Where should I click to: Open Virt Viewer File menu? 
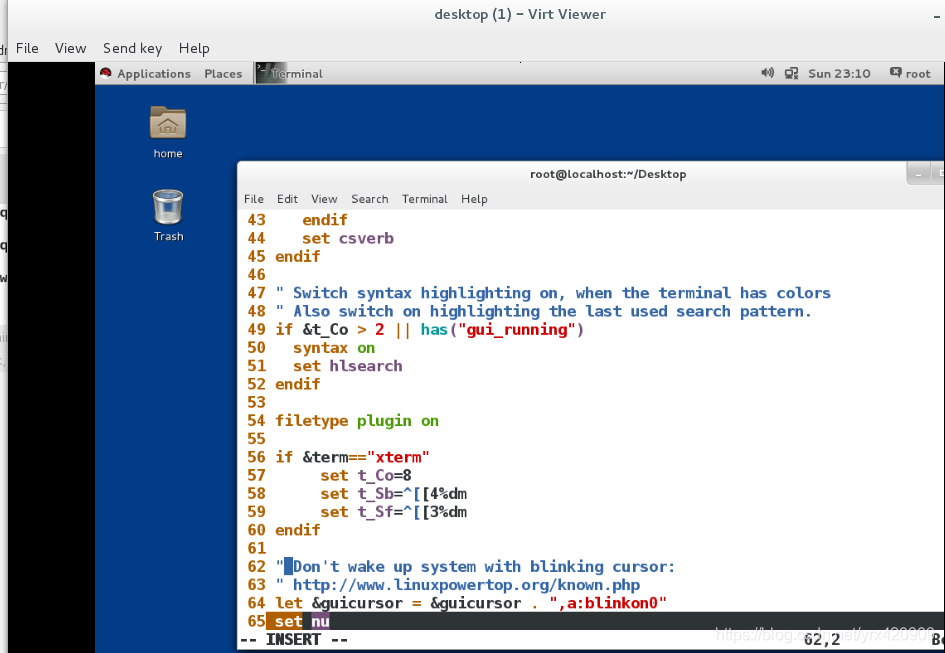[x=27, y=48]
